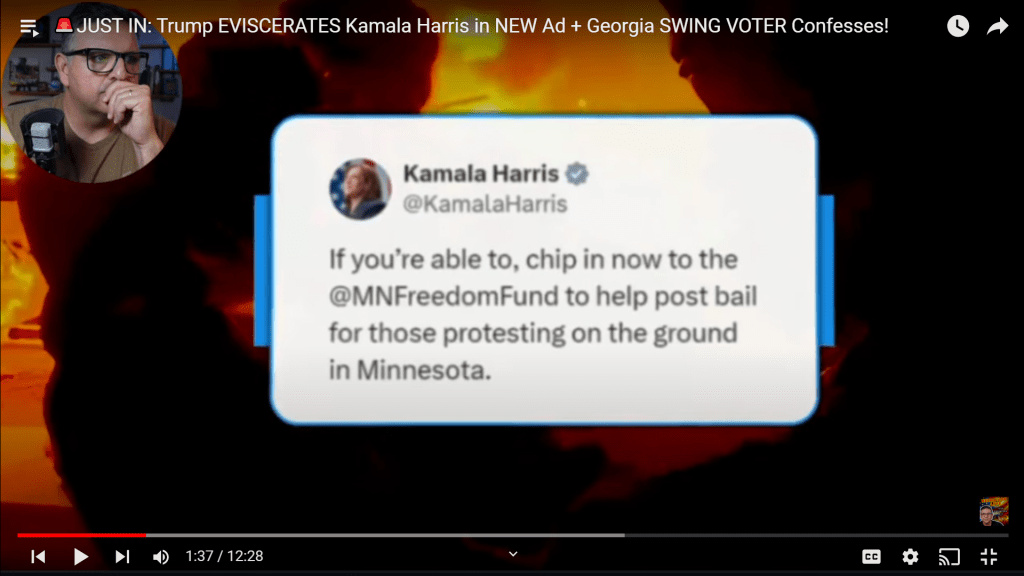Expand the chevron below the progress bar

513,554
